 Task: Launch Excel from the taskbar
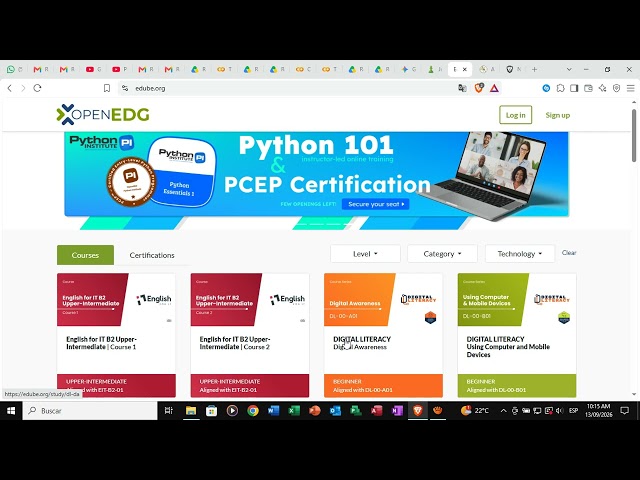tap(294, 411)
